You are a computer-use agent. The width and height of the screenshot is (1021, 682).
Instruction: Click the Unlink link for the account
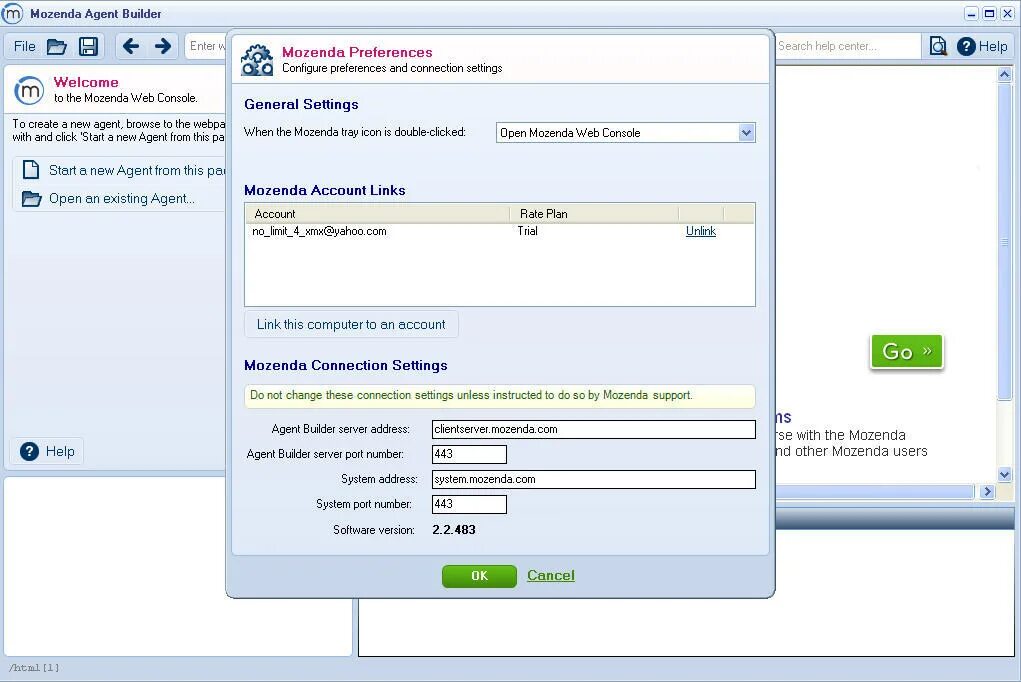pyautogui.click(x=701, y=231)
